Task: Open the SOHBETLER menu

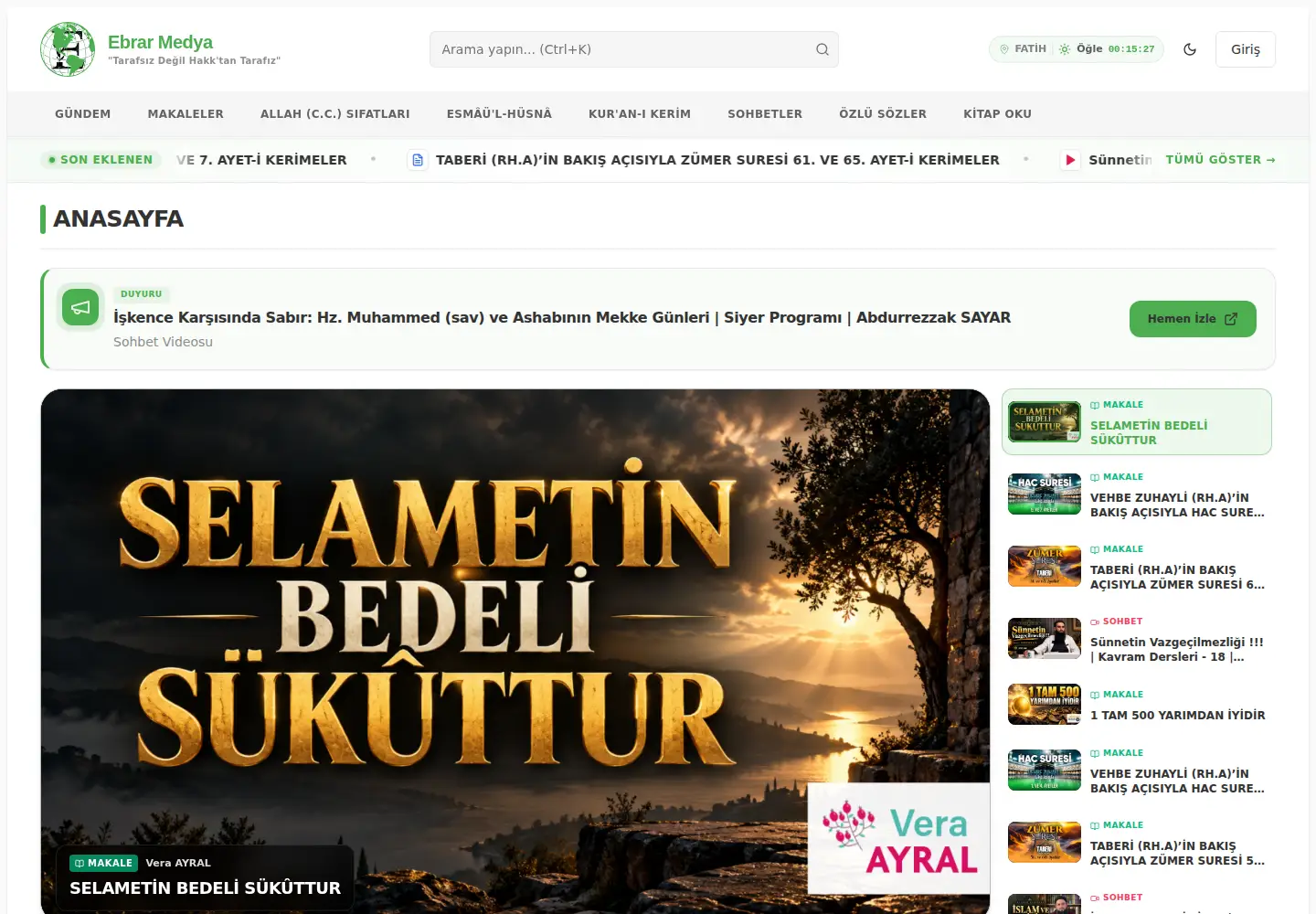Action: (765, 114)
